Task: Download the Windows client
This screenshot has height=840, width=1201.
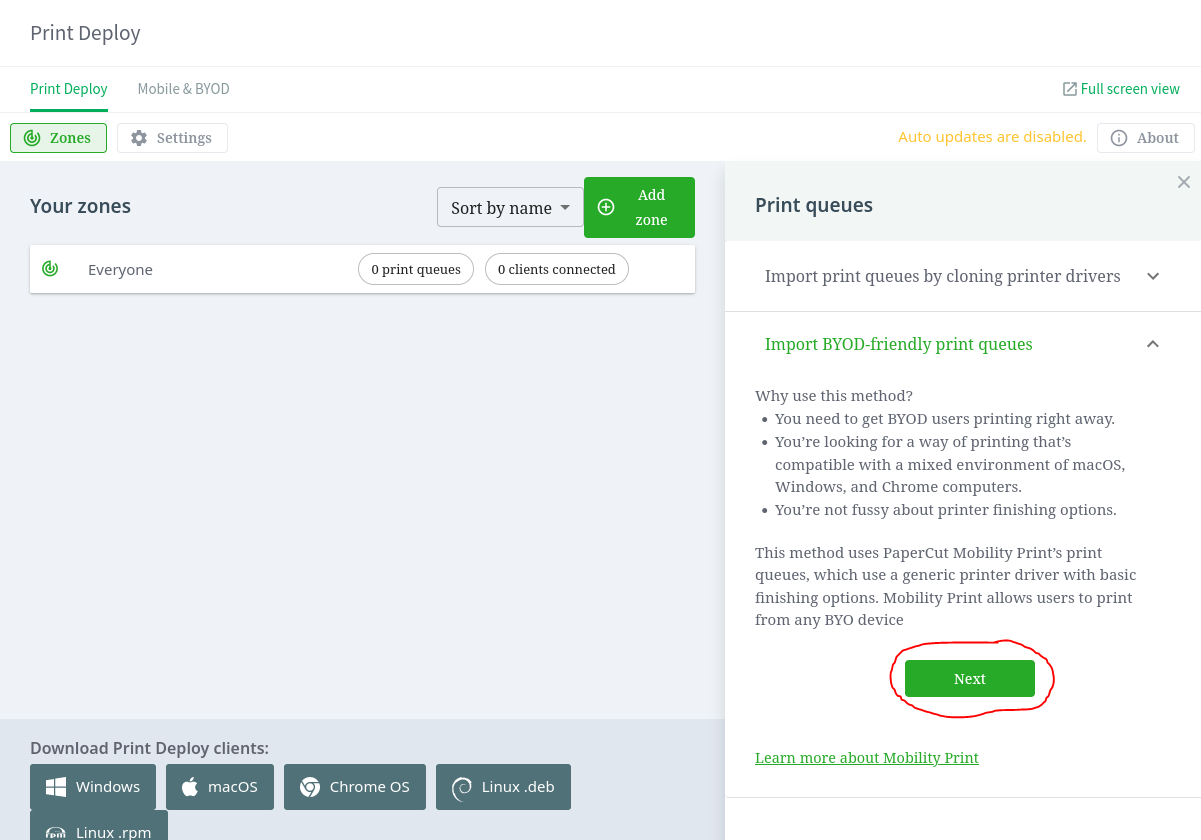Action: tap(93, 787)
